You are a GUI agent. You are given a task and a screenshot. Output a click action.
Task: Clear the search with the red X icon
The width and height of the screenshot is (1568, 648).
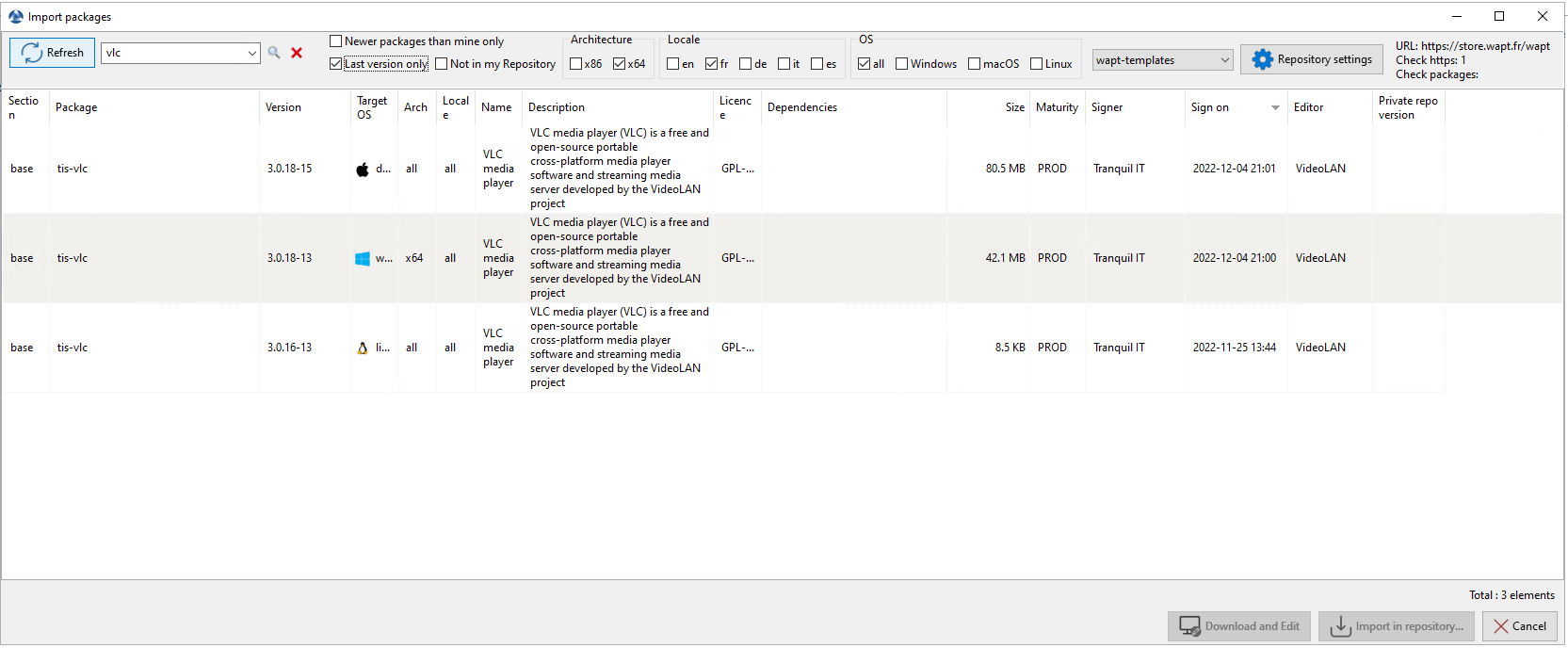point(297,53)
